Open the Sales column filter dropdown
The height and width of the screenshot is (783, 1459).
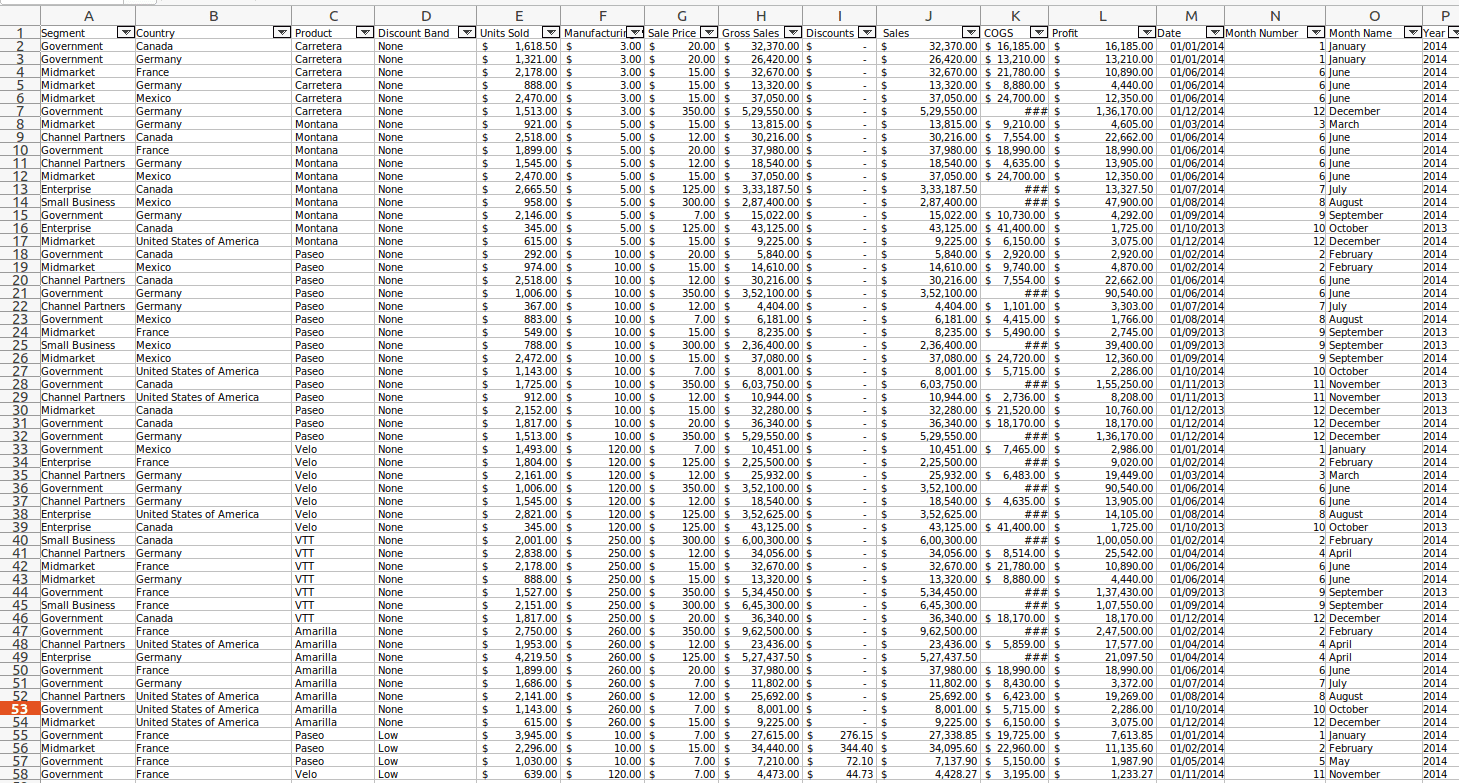click(x=971, y=33)
